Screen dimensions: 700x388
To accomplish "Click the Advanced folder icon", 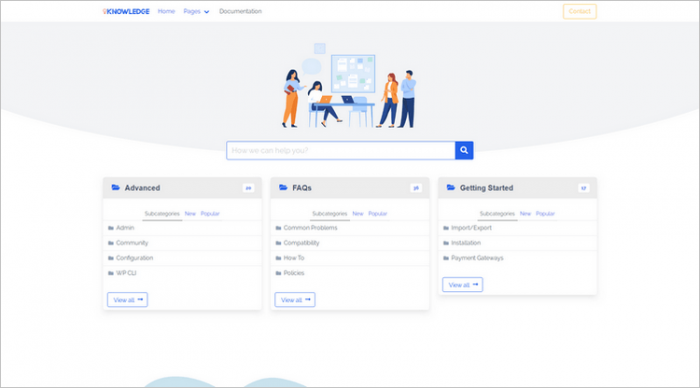I will 116,188.
